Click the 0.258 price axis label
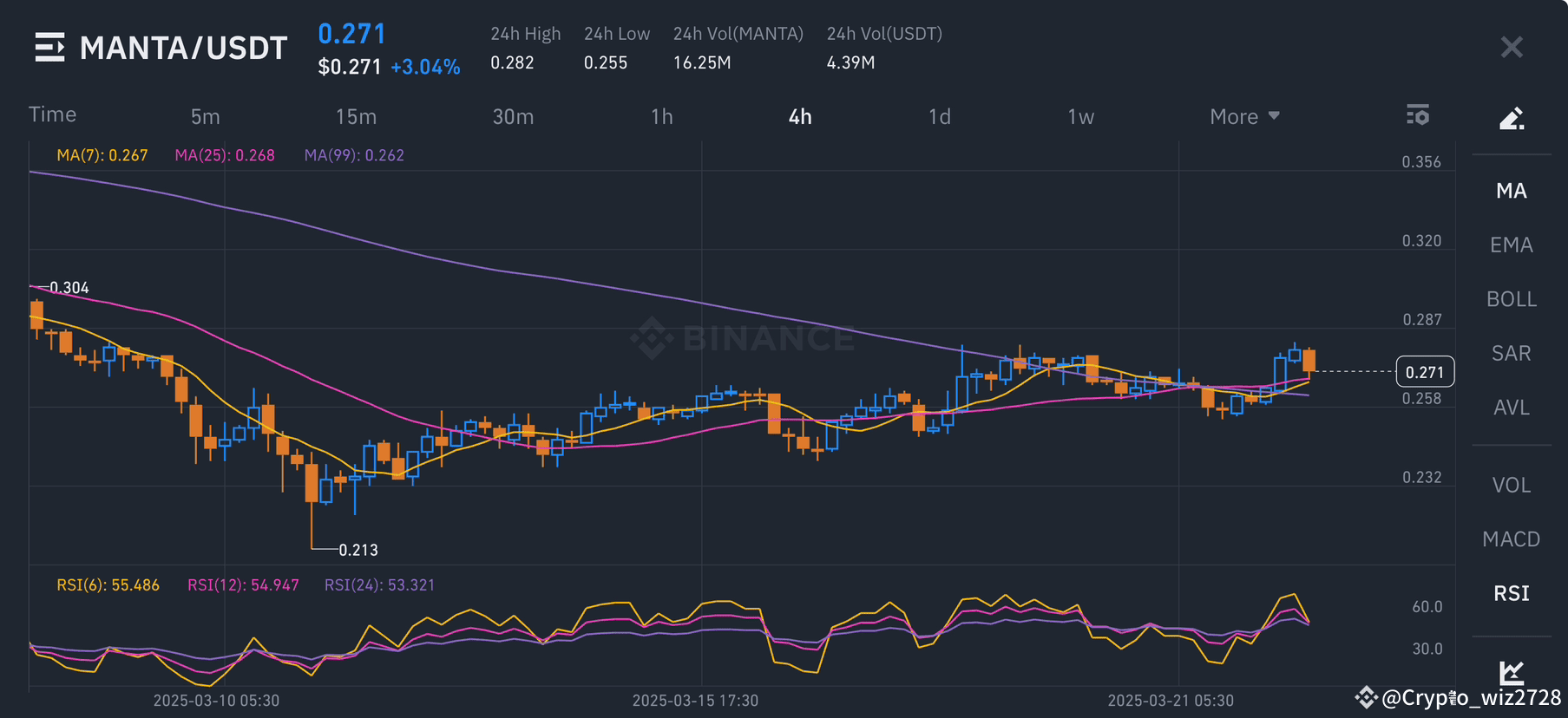This screenshot has width=1568, height=718. coord(1422,399)
